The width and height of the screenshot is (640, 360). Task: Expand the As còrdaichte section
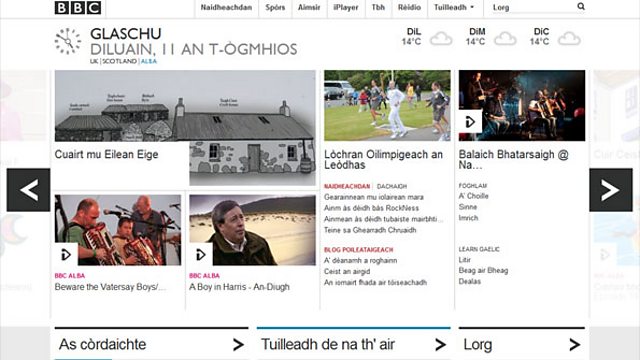(151, 344)
